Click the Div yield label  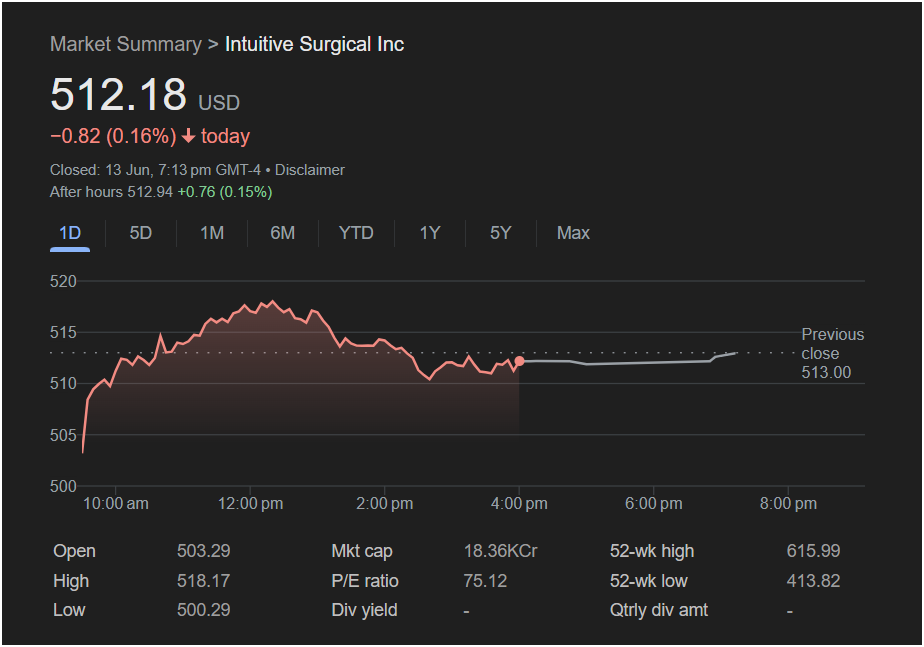(364, 610)
